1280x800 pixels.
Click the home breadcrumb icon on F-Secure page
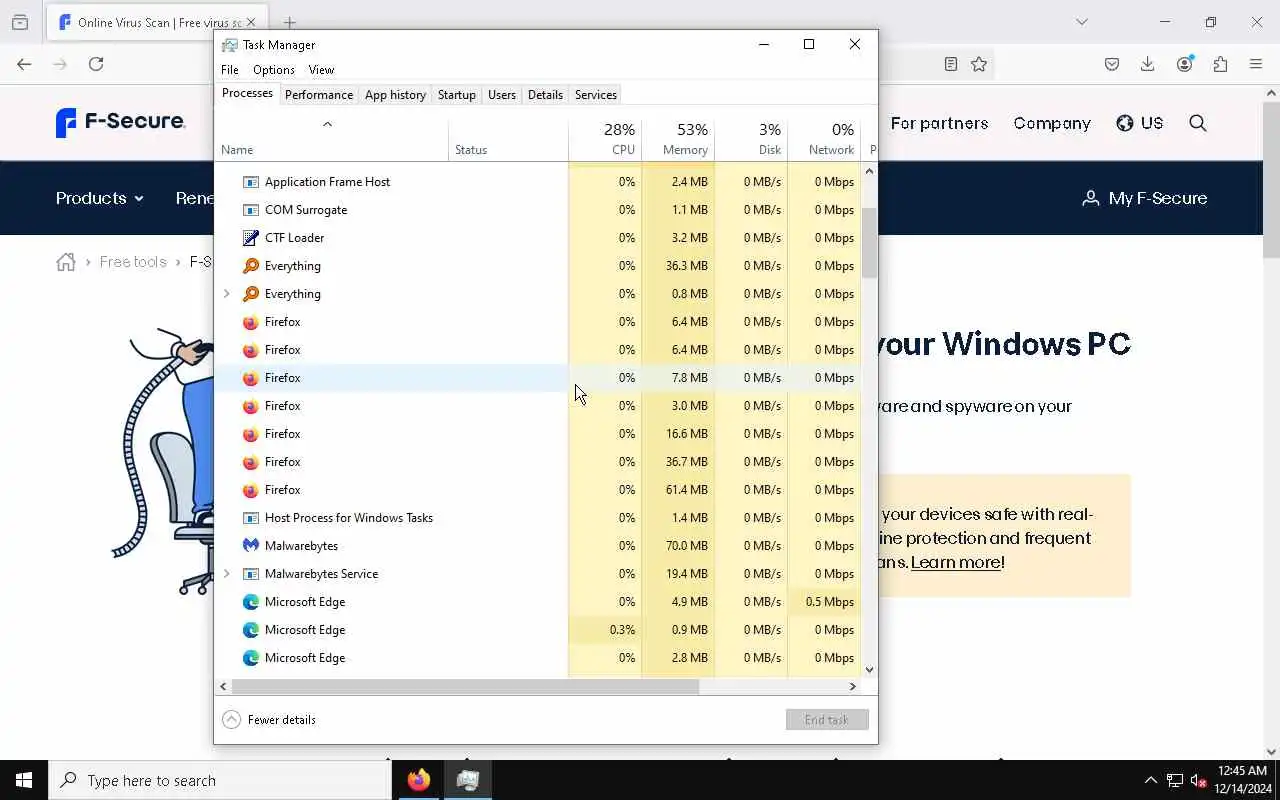click(x=66, y=262)
